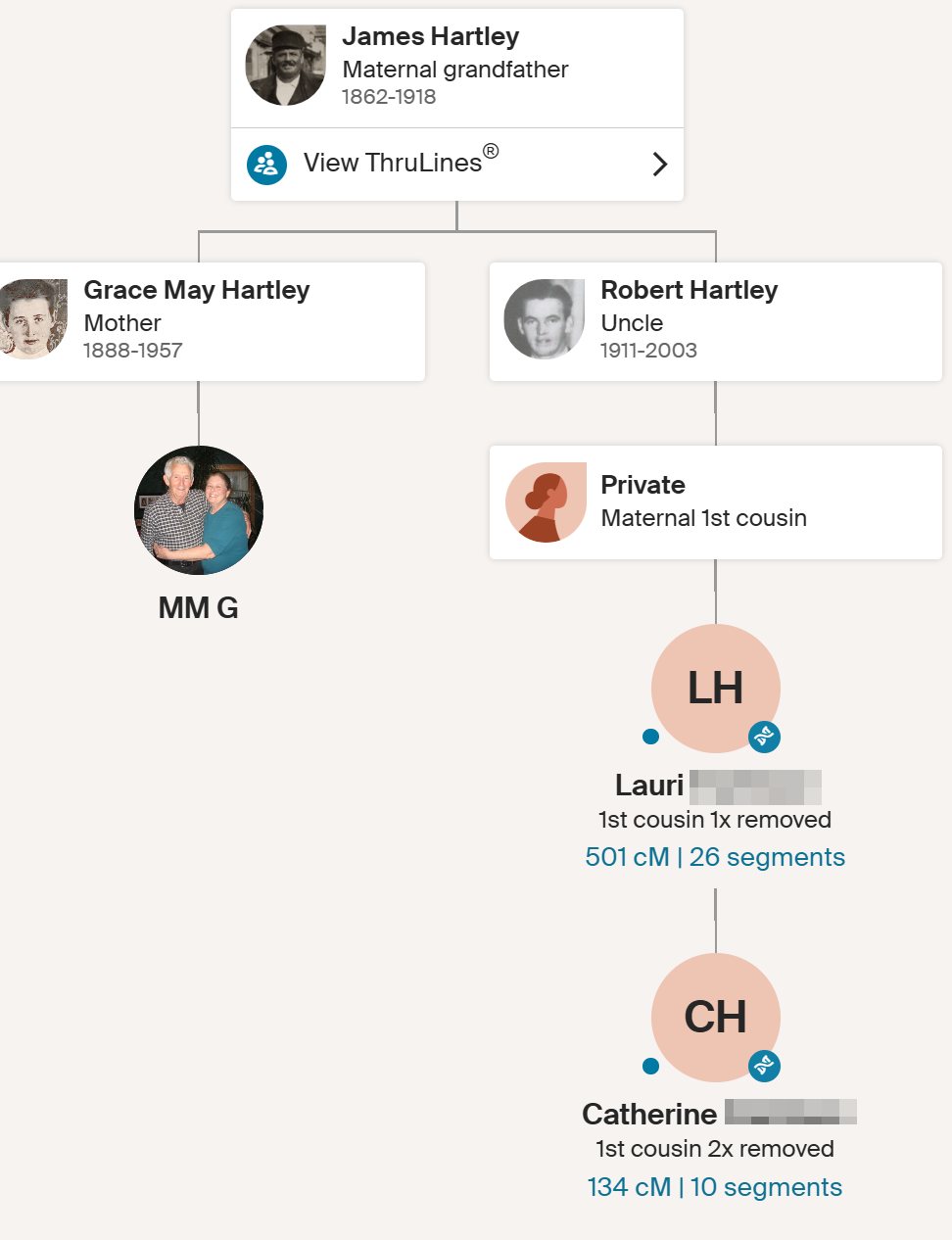Click the blue dot beside CH avatar
Screen dimensions: 952x1240
coord(650,1066)
